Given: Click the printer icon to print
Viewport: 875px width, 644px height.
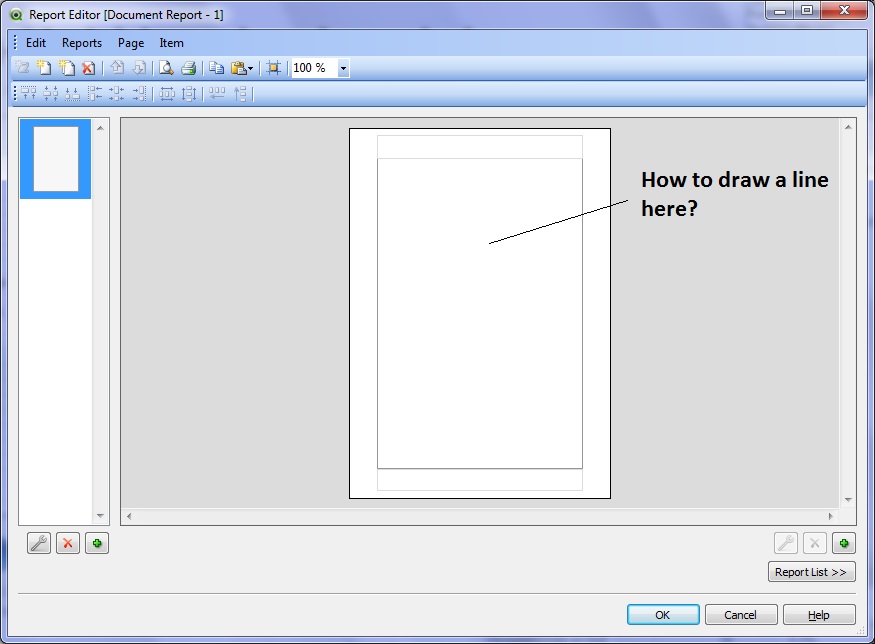Looking at the screenshot, I should pyautogui.click(x=189, y=68).
